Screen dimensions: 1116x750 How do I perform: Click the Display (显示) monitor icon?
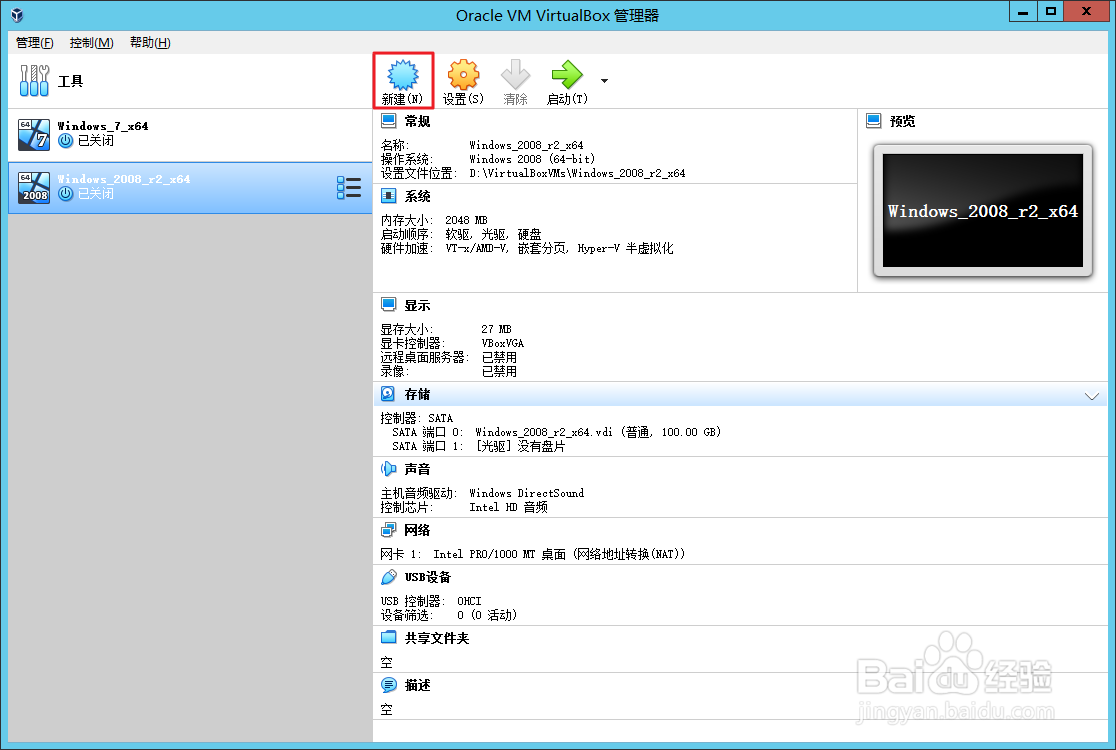coord(389,305)
